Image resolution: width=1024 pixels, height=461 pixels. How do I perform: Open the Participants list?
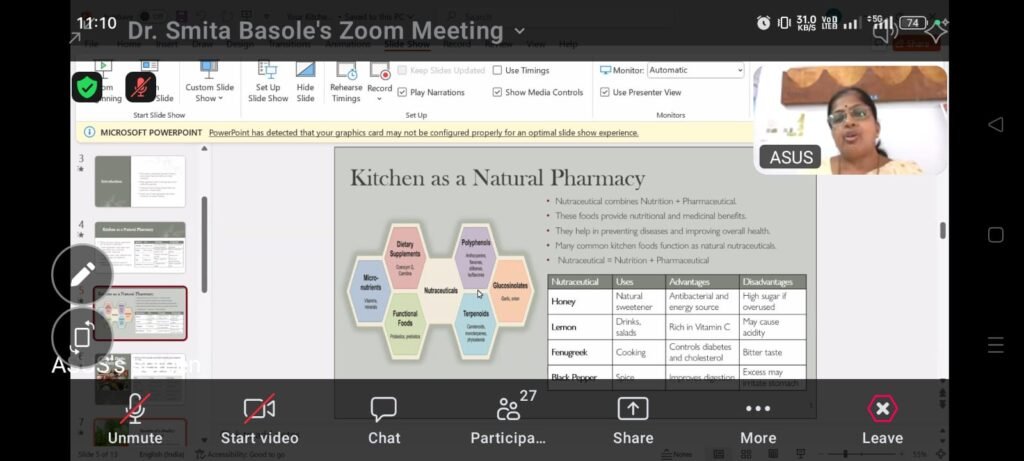tap(508, 419)
